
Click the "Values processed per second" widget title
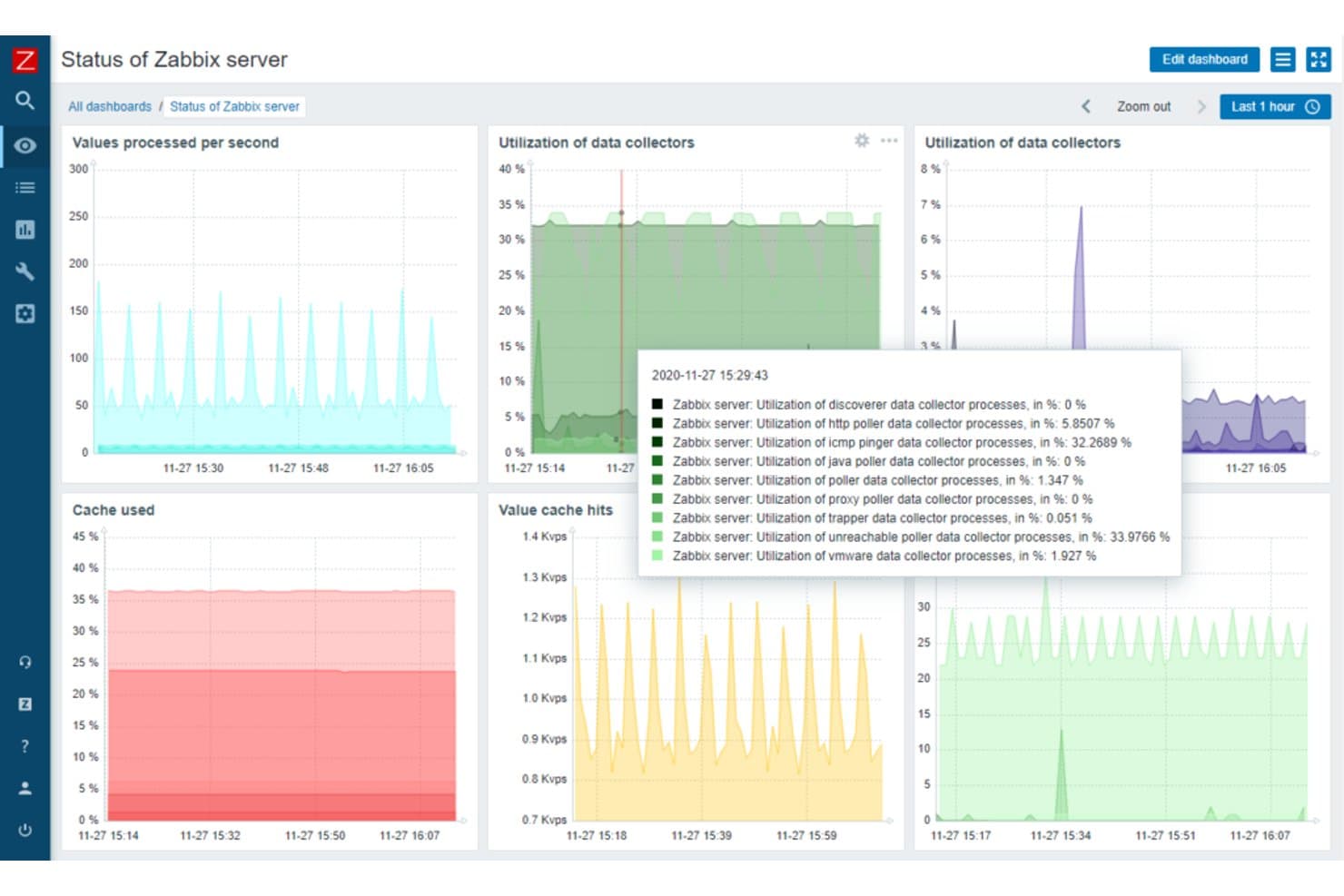tap(175, 143)
